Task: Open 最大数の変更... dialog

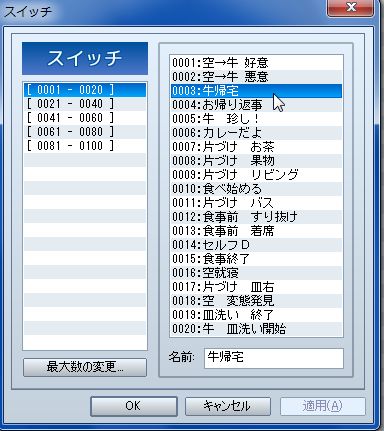Action: pos(85,367)
